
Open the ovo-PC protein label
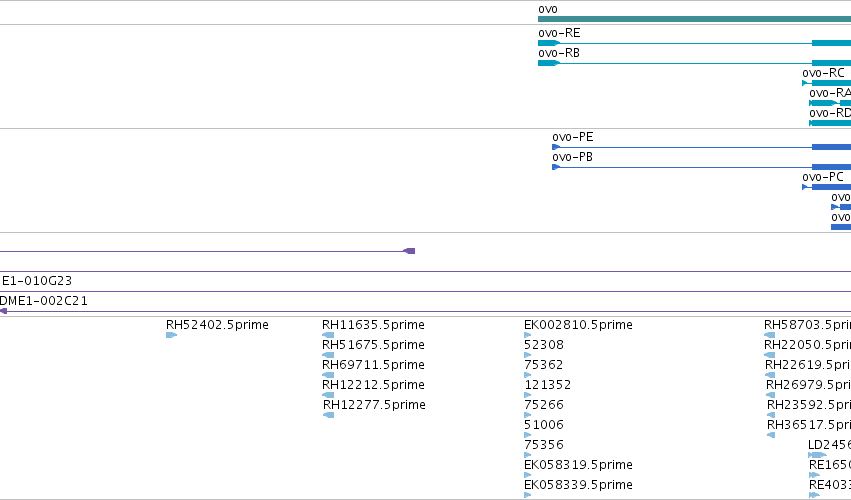[823, 178]
